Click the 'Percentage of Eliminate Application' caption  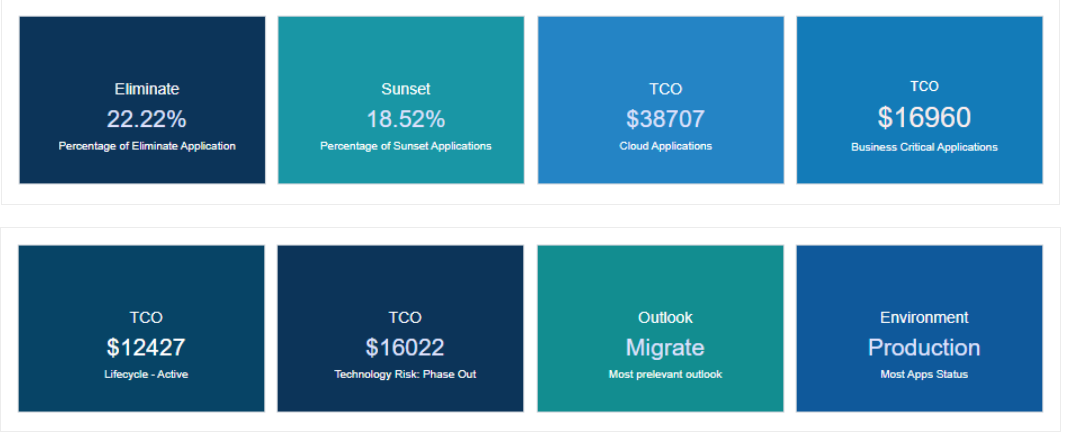(147, 146)
